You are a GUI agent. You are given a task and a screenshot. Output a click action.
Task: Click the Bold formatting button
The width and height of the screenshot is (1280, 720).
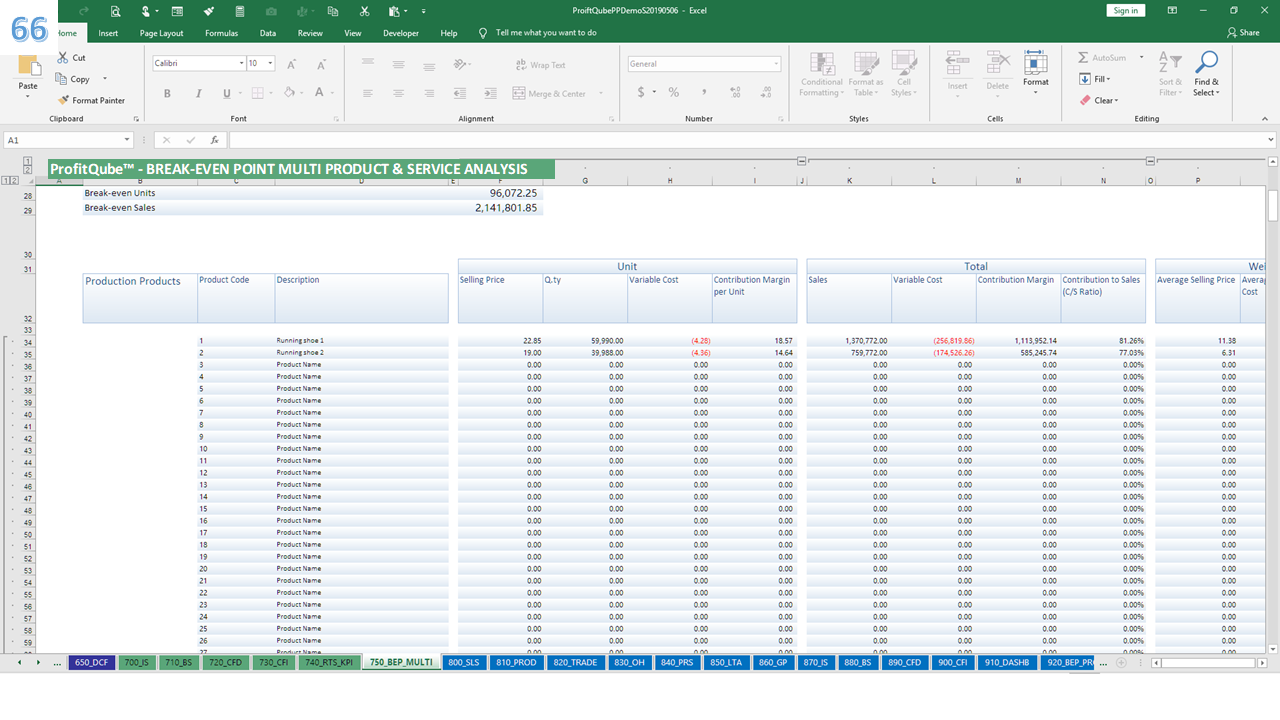pos(167,93)
